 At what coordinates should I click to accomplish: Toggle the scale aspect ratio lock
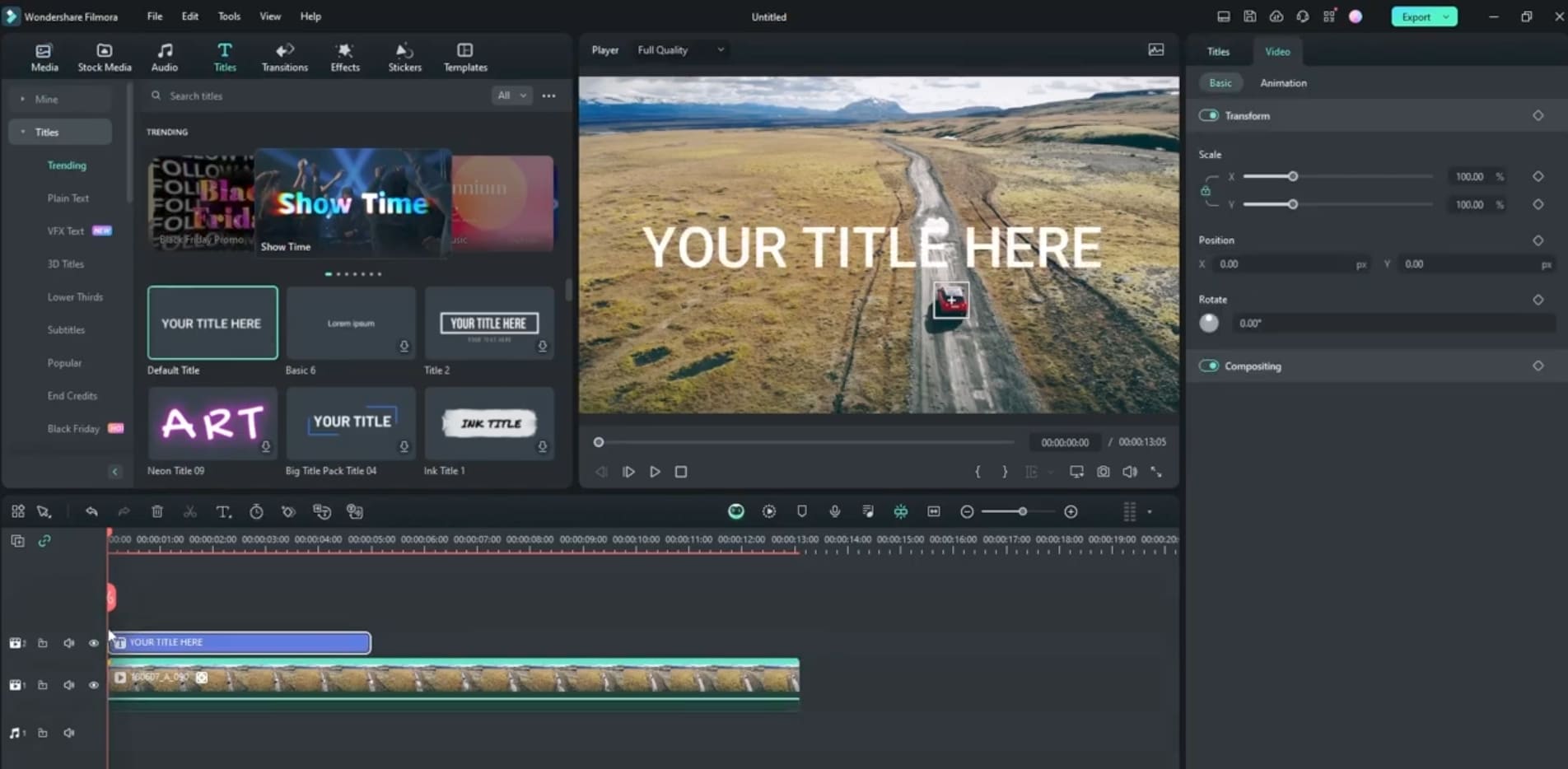tap(1206, 190)
